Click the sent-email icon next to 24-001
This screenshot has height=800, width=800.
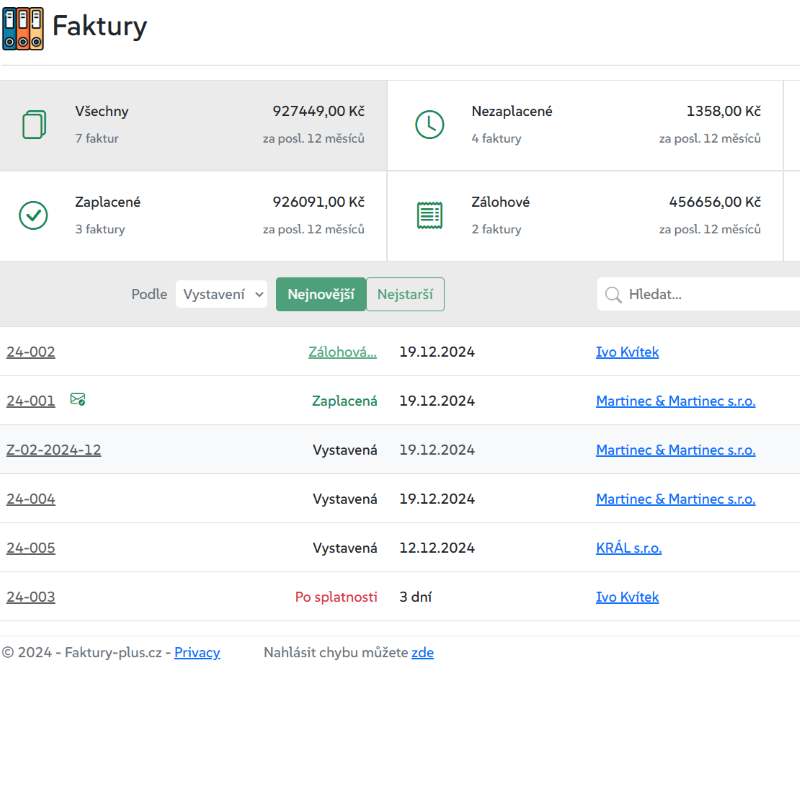point(78,400)
